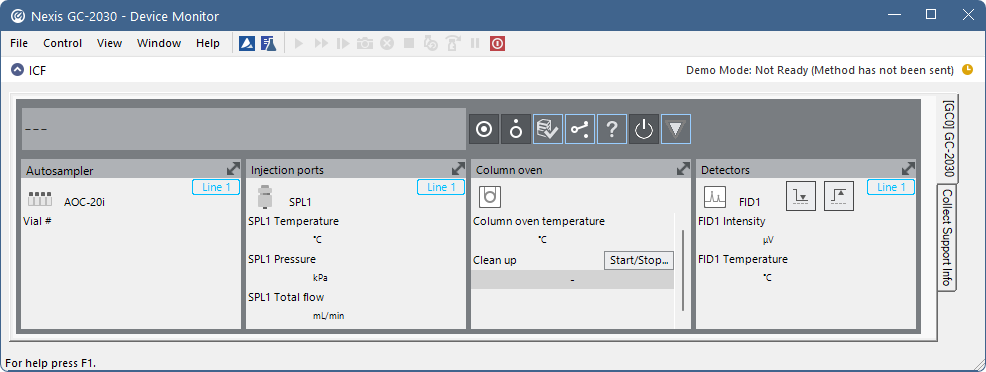Viewport: 986px width, 372px height.
Task: Click the blue flask icon in toolbar
Action: 269,43
